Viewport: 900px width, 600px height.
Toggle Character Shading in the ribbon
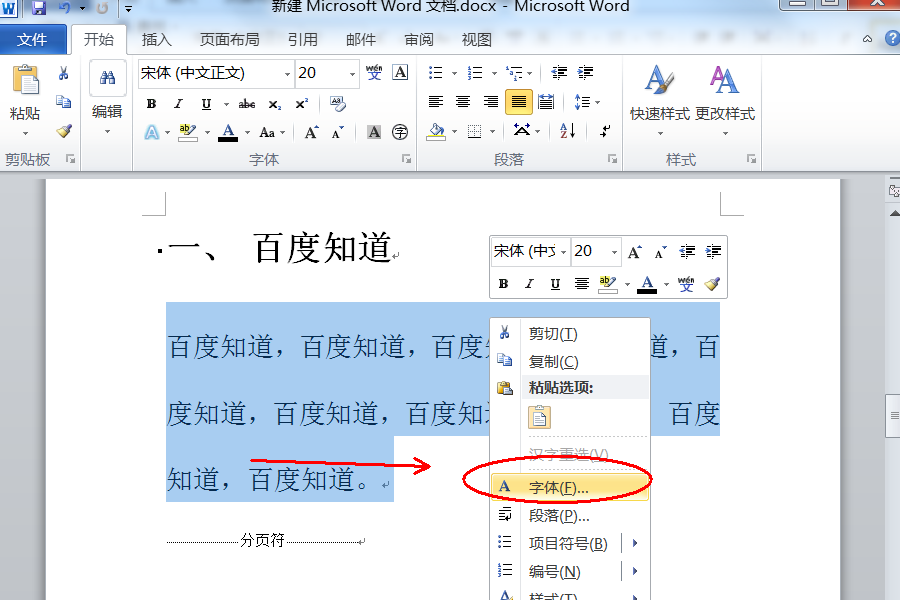pyautogui.click(x=374, y=132)
